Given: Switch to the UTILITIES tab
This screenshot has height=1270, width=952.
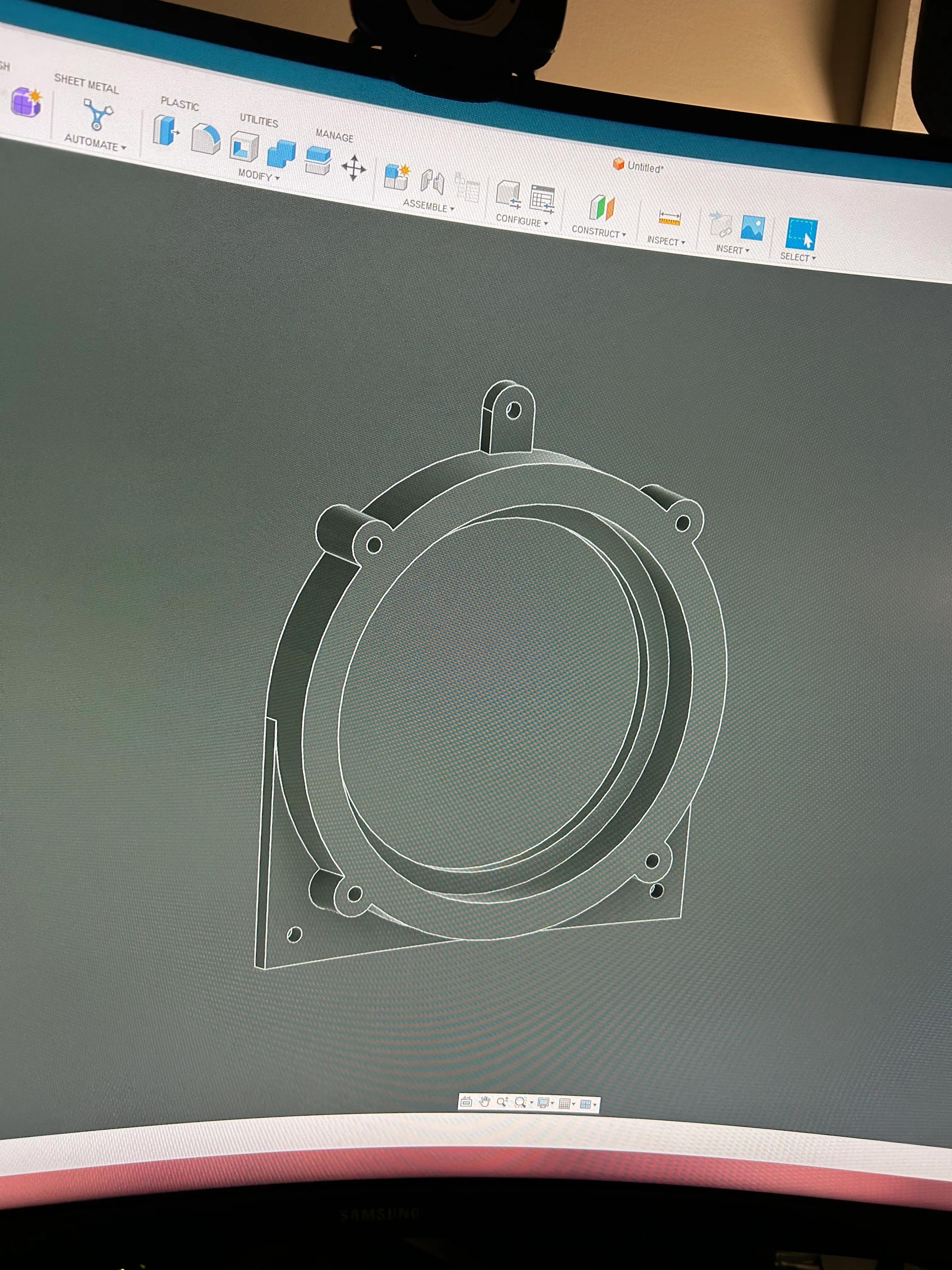Looking at the screenshot, I should coord(259,120).
